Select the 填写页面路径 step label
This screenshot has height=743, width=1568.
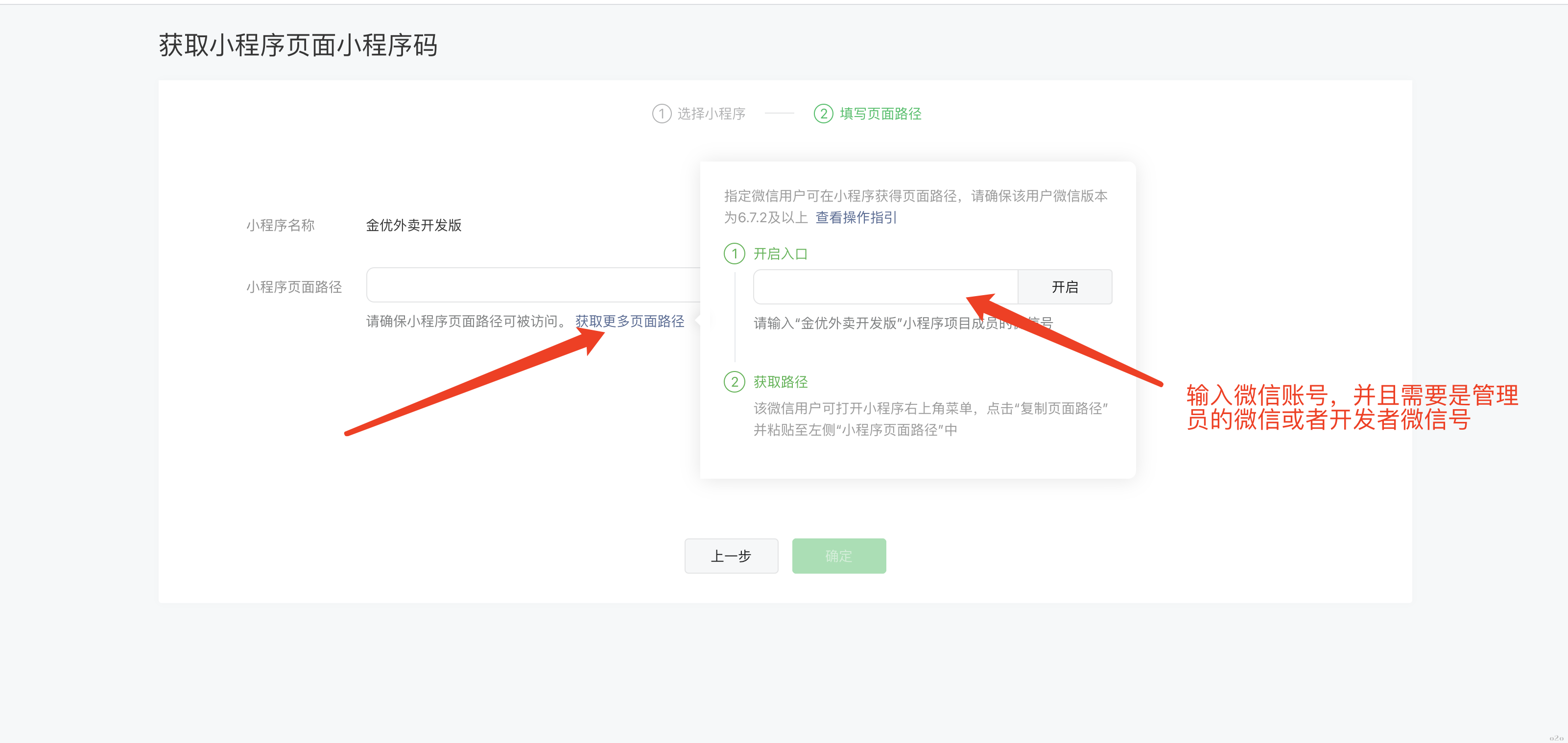[x=880, y=114]
